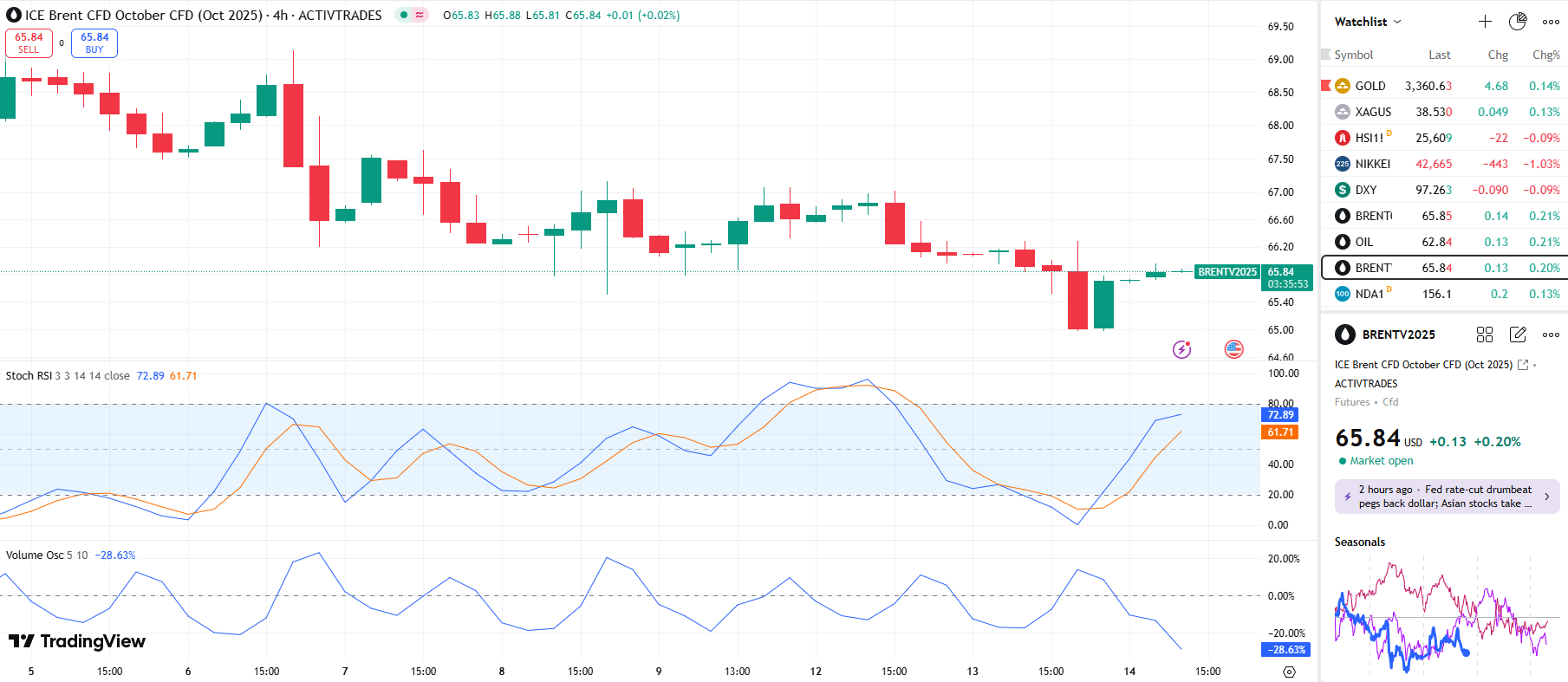
Task: Click the US flag economic event icon
Action: (x=1233, y=349)
